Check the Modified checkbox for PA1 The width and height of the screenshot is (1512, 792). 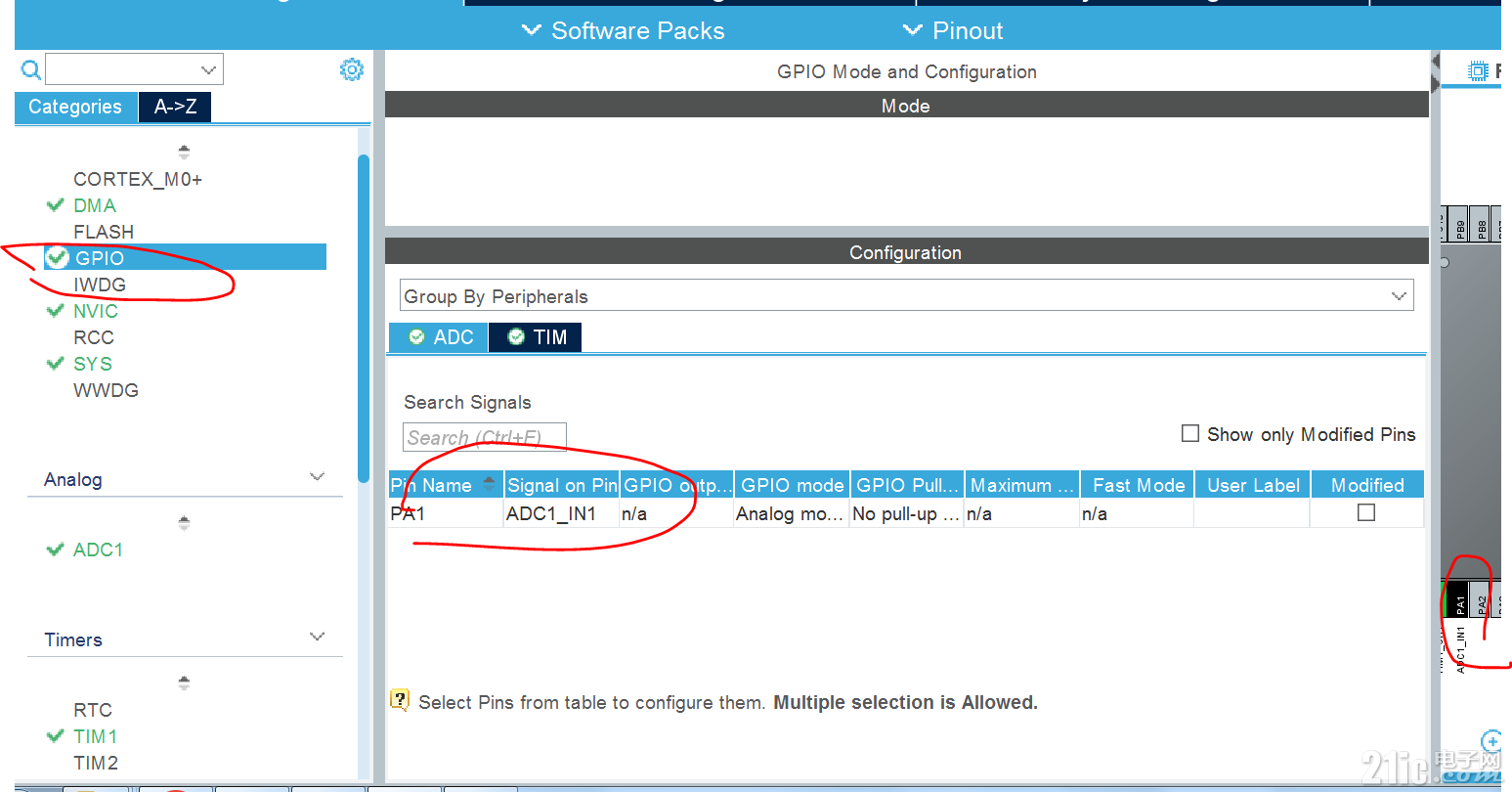click(x=1365, y=511)
